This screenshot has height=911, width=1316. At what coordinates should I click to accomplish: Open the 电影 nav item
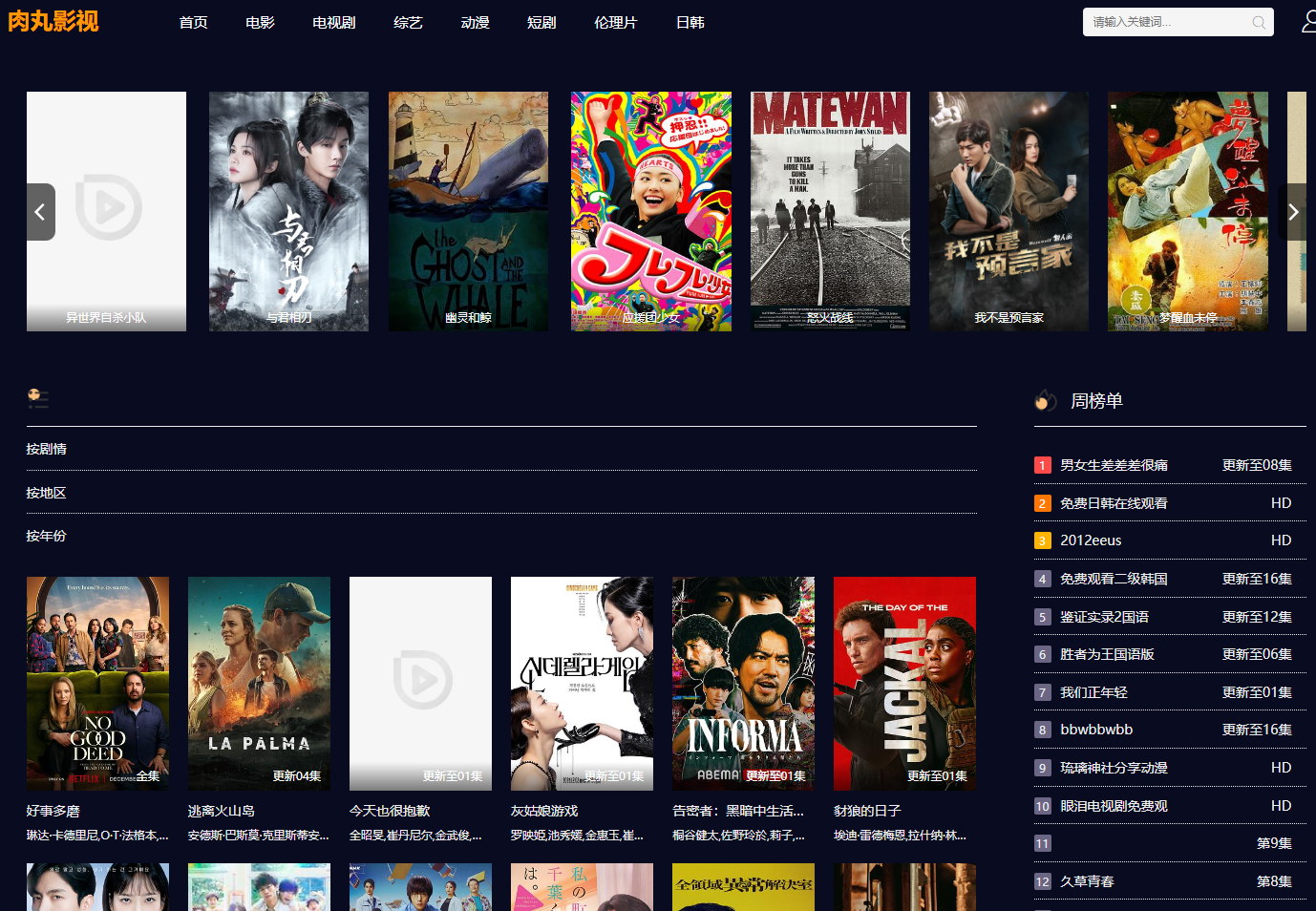click(260, 22)
